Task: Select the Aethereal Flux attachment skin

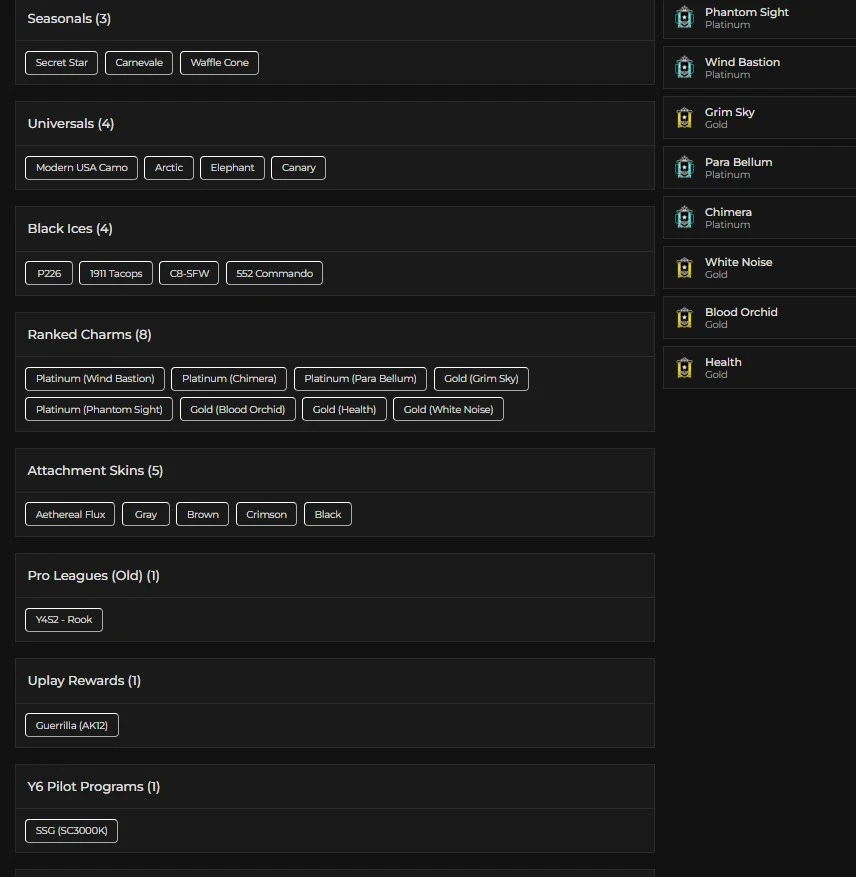Action: click(x=70, y=514)
